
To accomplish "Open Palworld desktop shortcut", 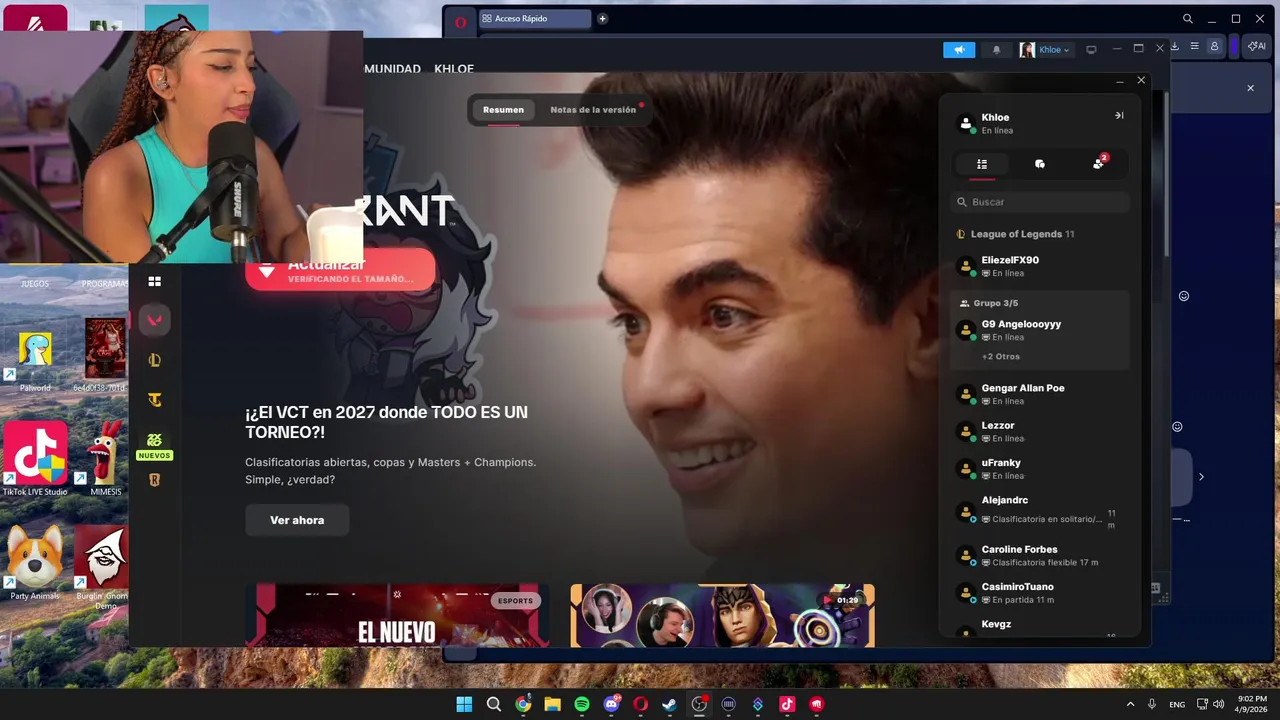I will click(x=35, y=358).
